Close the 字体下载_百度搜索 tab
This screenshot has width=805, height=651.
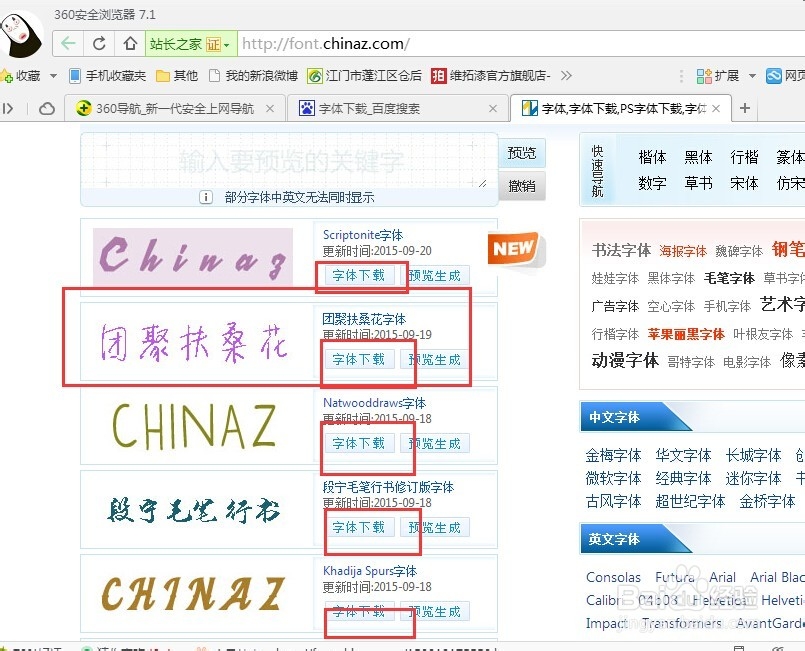493,108
